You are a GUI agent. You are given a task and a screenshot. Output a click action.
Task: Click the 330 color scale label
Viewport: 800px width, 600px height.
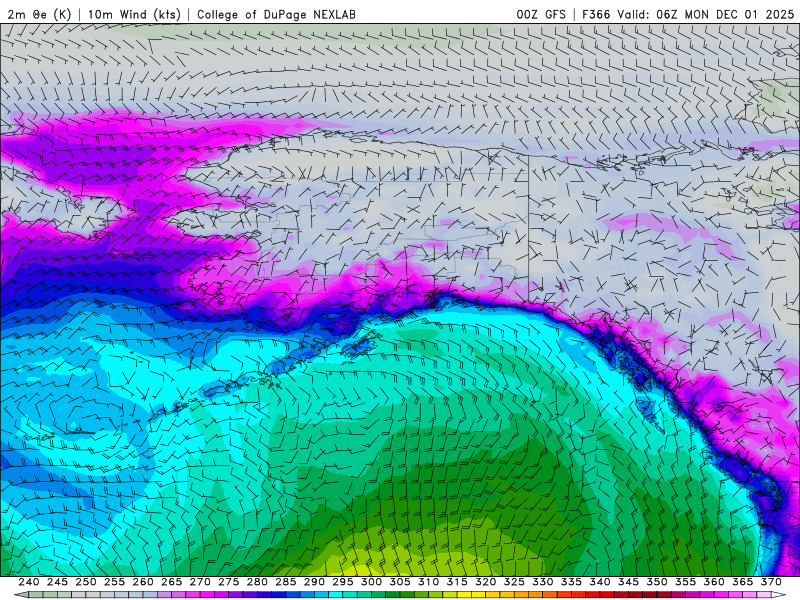pos(543,582)
